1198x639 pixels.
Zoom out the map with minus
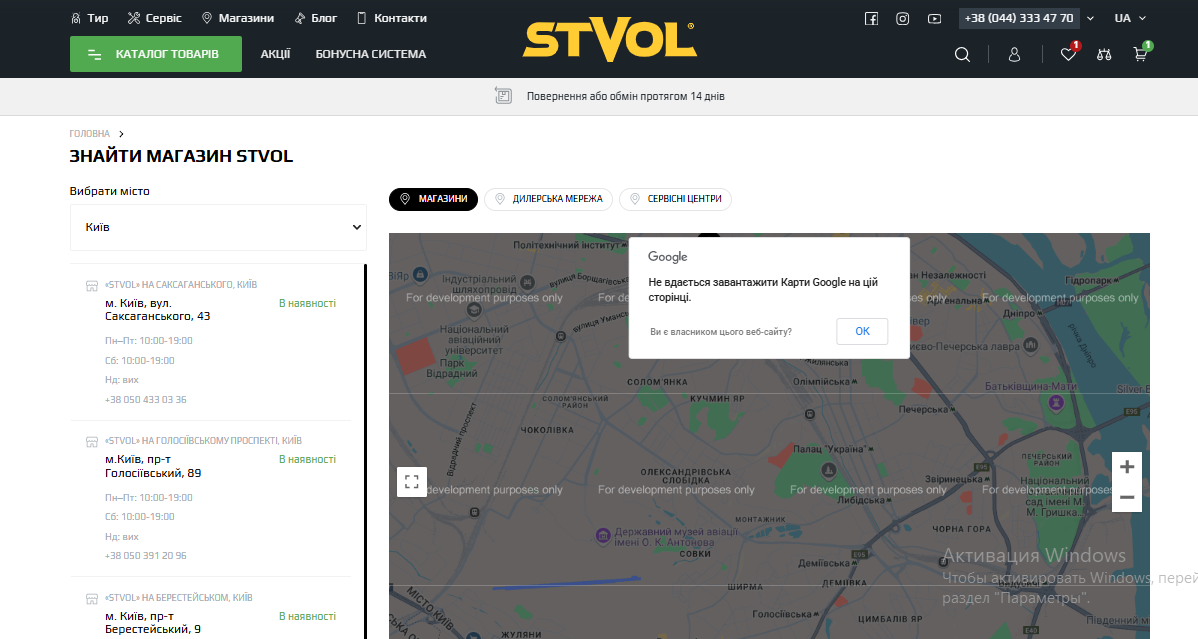(1127, 498)
